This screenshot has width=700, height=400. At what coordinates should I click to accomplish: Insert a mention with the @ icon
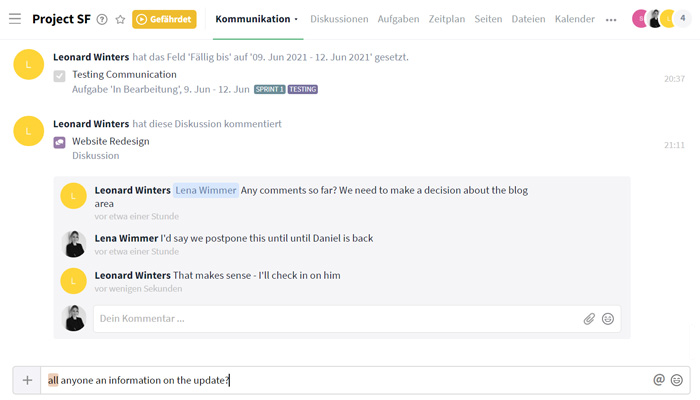tap(659, 380)
